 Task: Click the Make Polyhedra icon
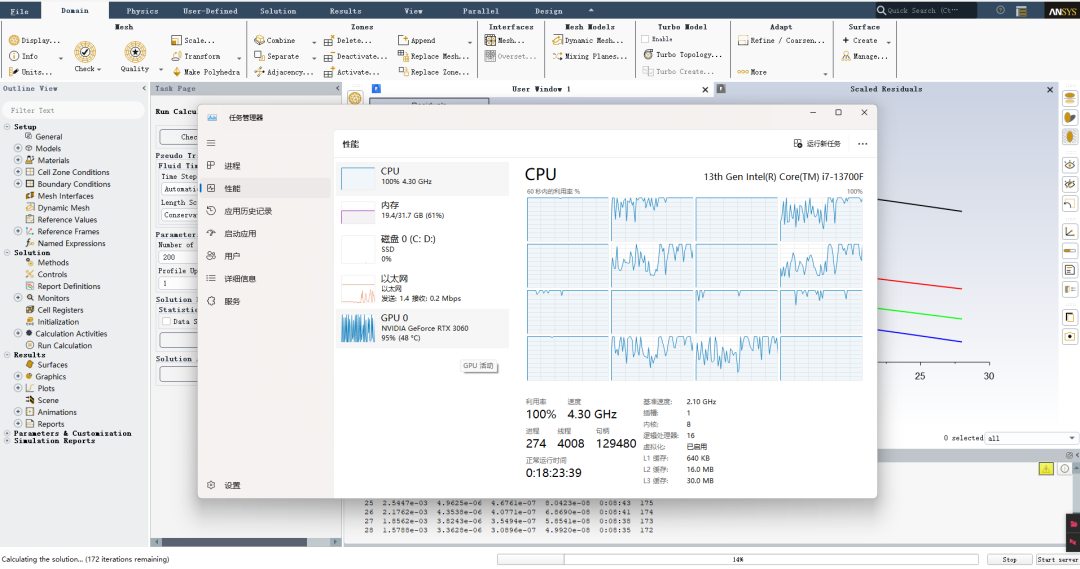(176, 72)
